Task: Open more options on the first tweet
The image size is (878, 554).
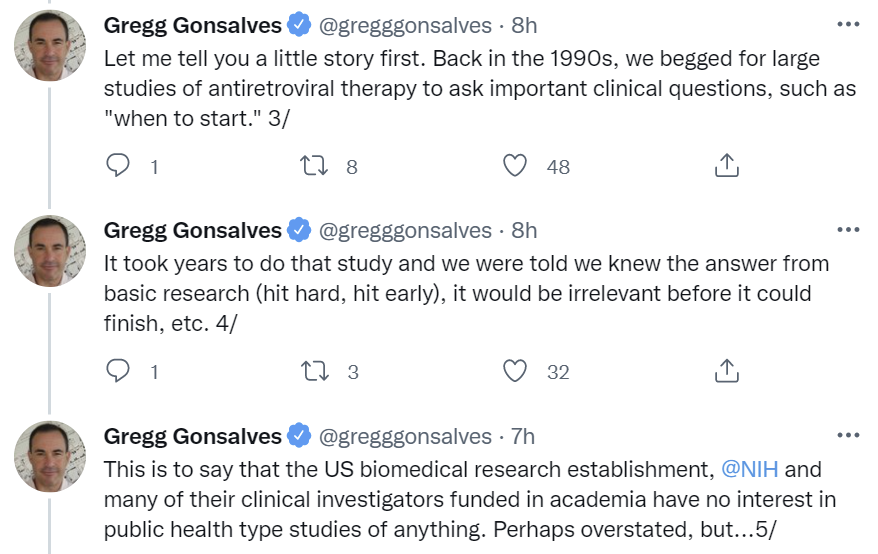Action: coord(848,24)
